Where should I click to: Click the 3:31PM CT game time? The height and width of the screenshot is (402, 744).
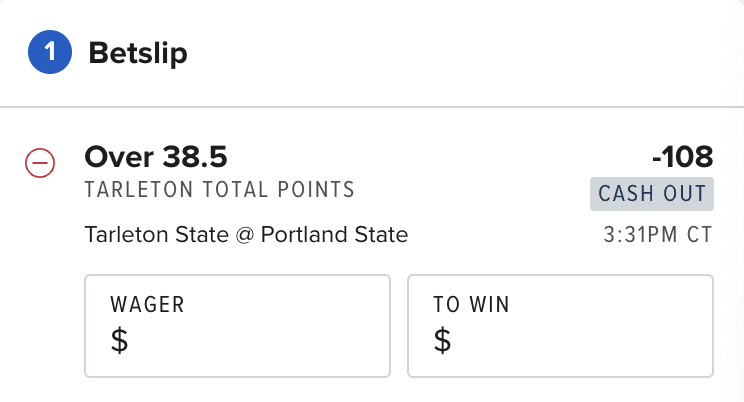tap(658, 235)
